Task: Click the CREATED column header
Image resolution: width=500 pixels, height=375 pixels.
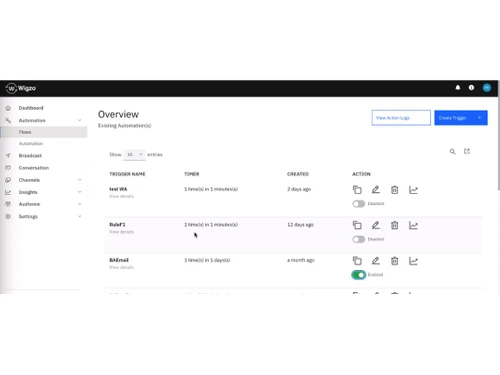Action: click(298, 174)
